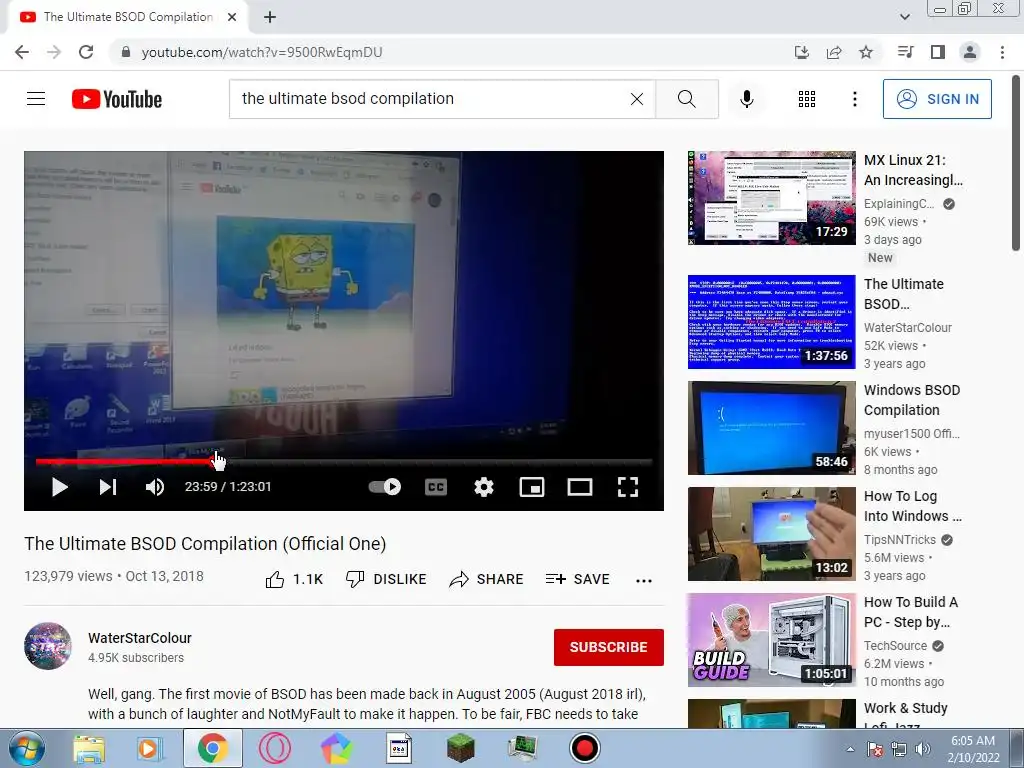The width and height of the screenshot is (1024, 768).
Task: Click the SIGN IN button
Action: 937,99
